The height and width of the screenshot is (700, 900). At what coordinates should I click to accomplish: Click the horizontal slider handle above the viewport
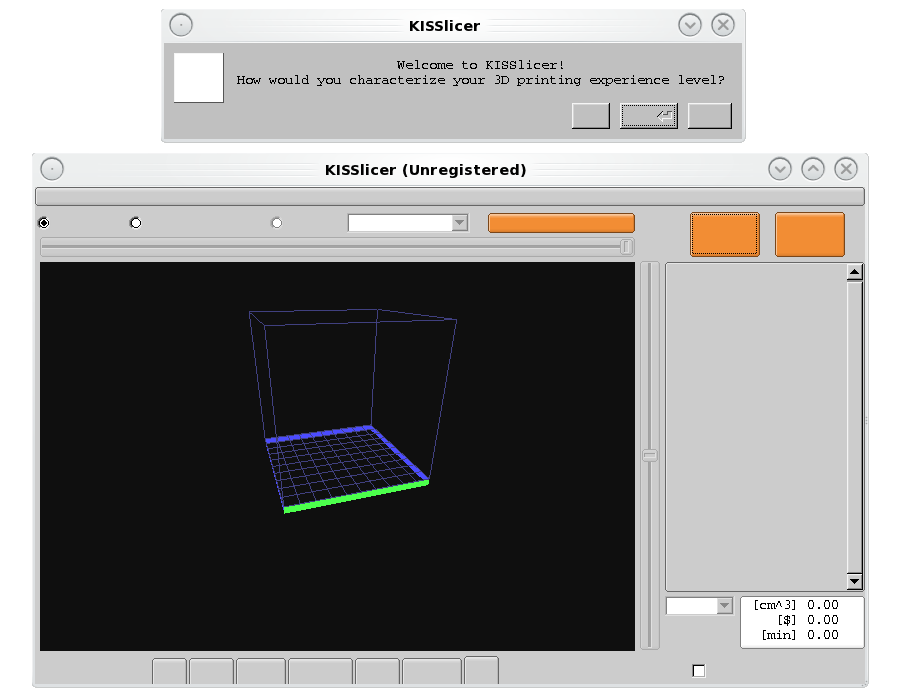(x=626, y=247)
